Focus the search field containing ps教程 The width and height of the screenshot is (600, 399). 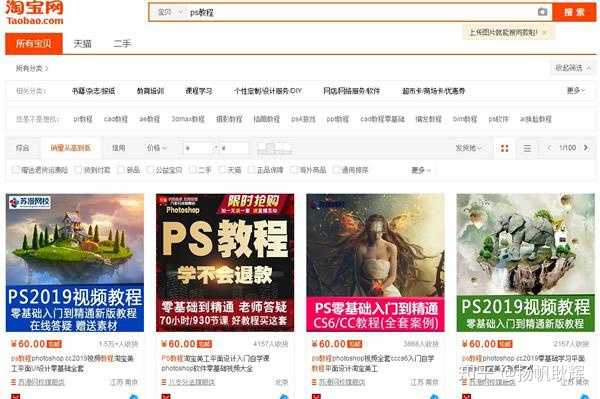pos(360,12)
